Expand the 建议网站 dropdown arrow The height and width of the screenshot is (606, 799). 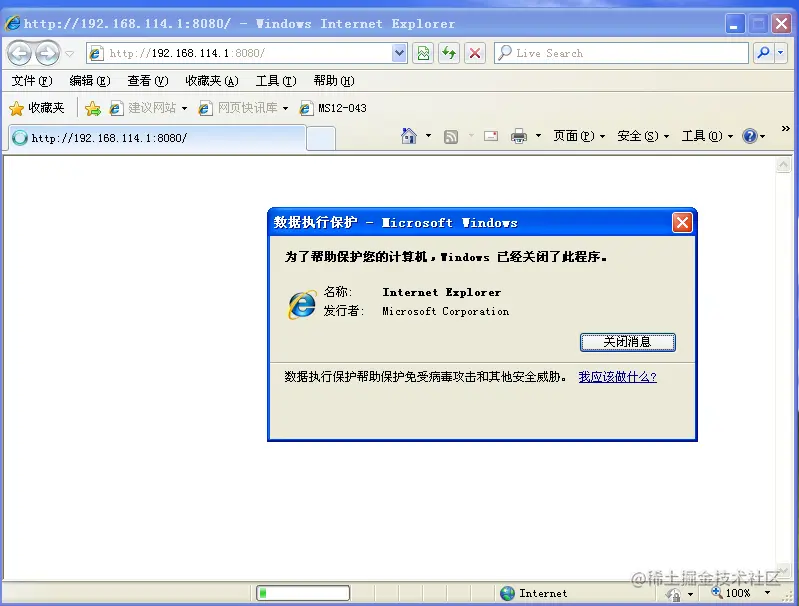[x=184, y=109]
